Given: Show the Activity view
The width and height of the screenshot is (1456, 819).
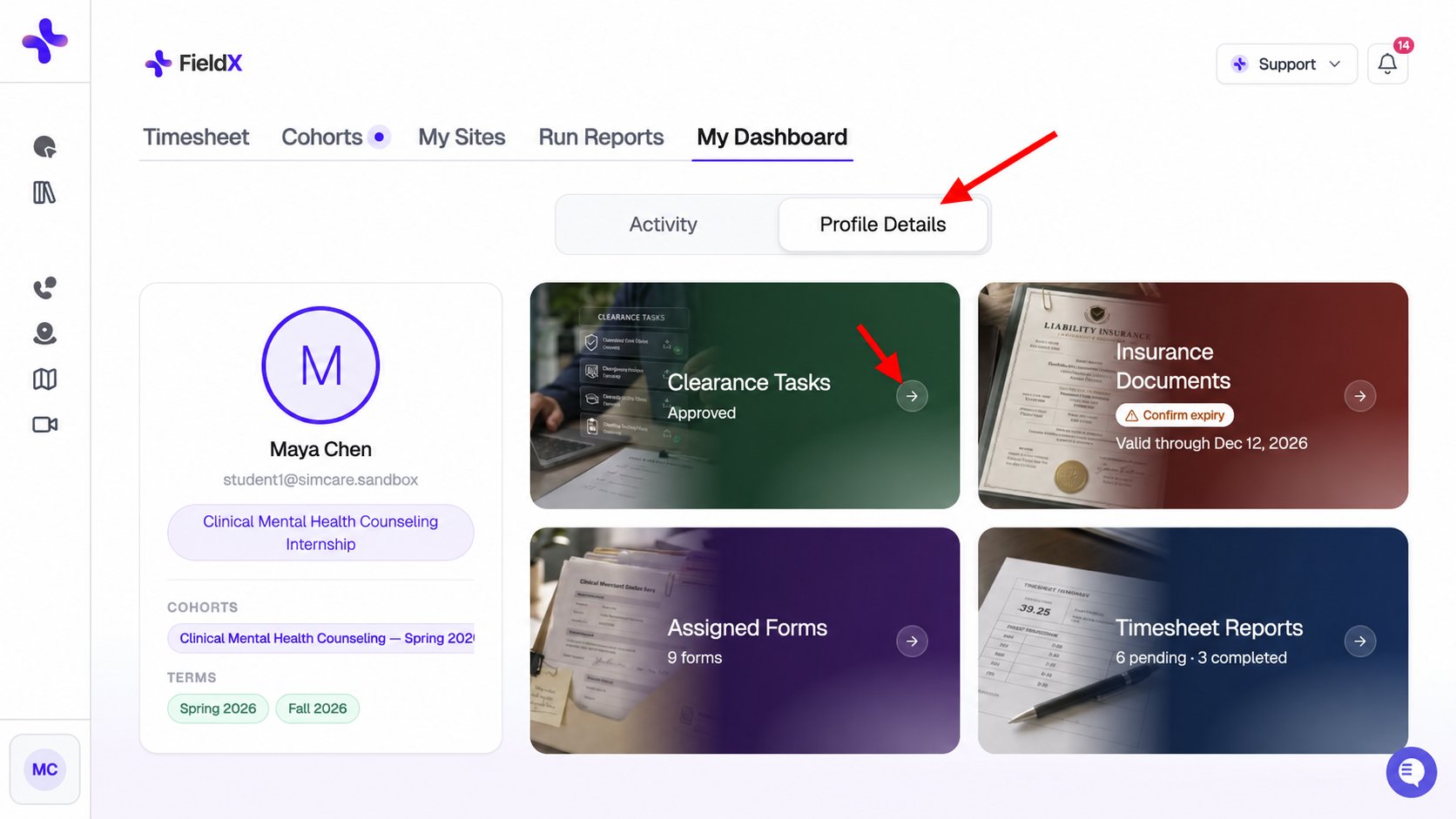Looking at the screenshot, I should pos(664,225).
